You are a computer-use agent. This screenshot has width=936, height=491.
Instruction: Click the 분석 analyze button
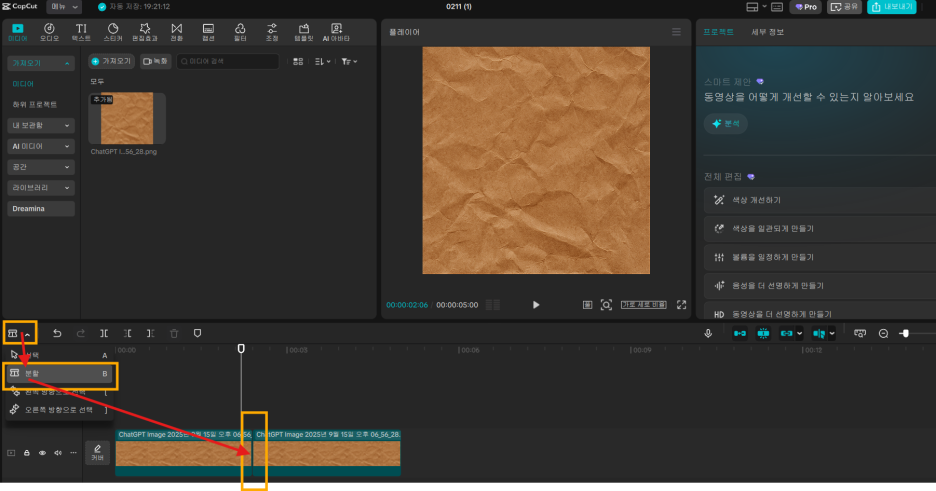click(726, 124)
